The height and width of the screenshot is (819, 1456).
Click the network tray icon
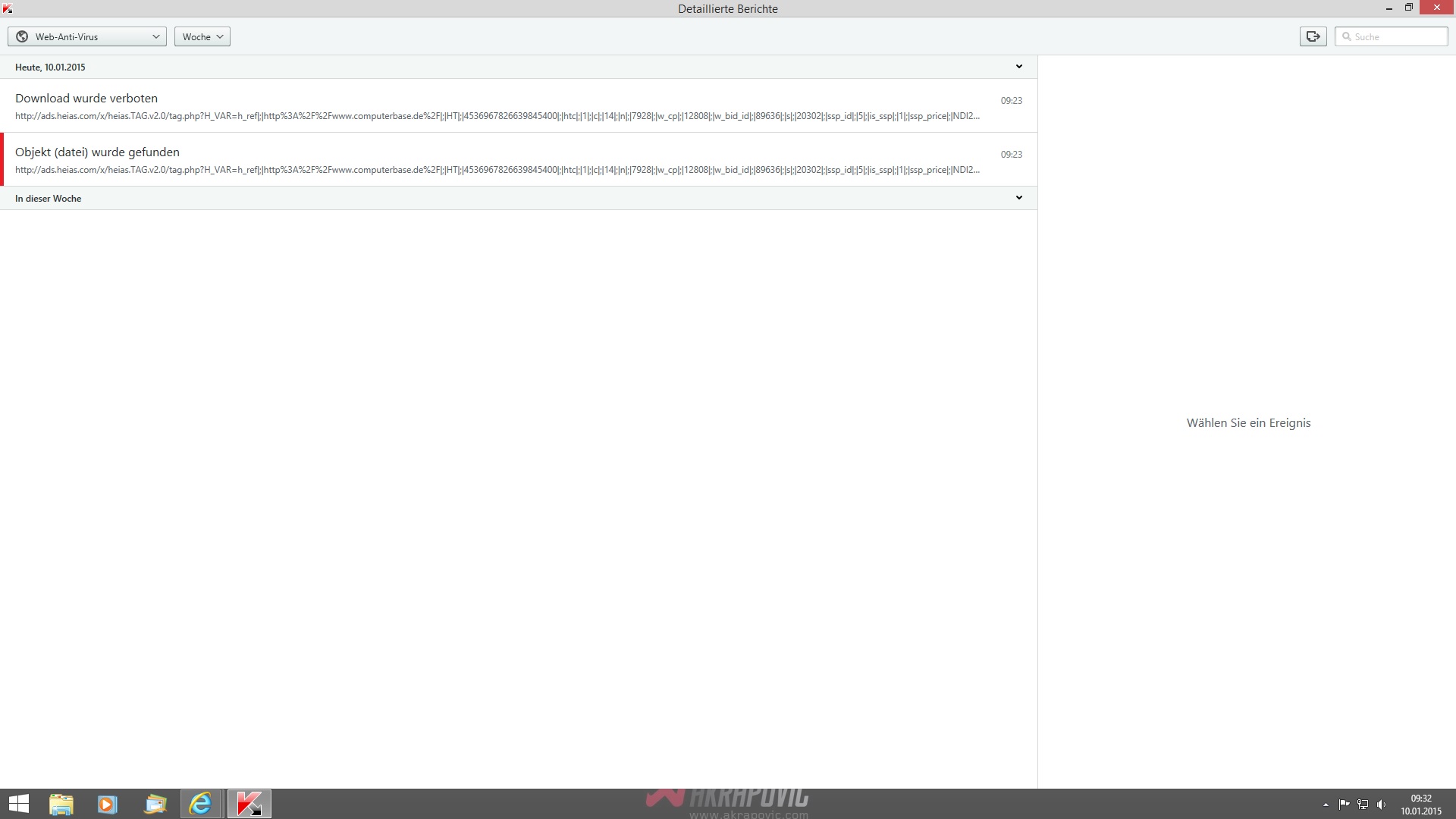click(x=1363, y=805)
